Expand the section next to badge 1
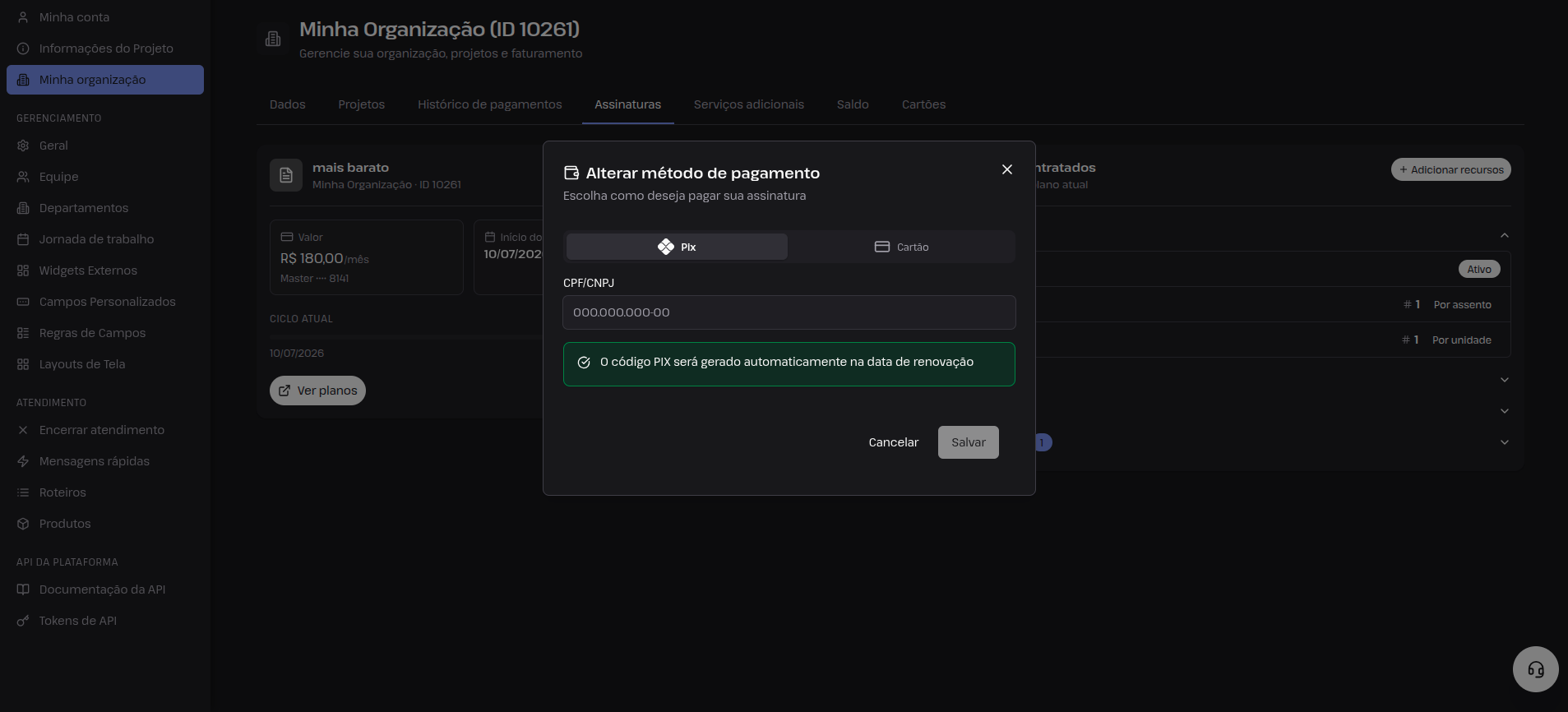 pyautogui.click(x=1504, y=442)
